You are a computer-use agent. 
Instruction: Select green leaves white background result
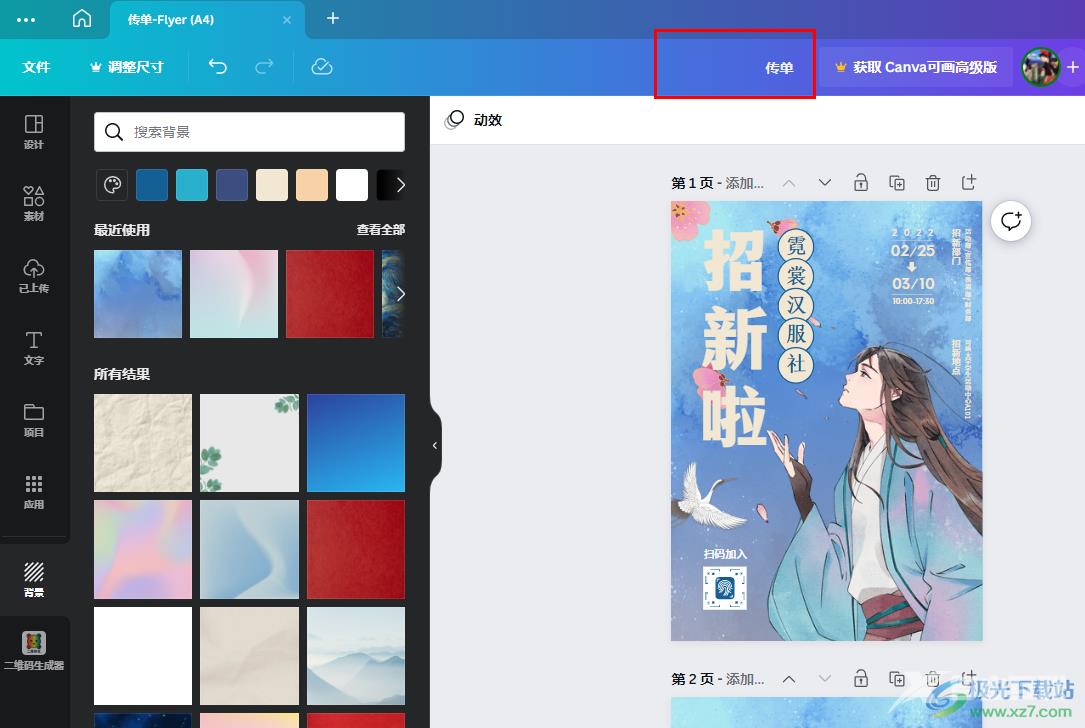[x=249, y=443]
